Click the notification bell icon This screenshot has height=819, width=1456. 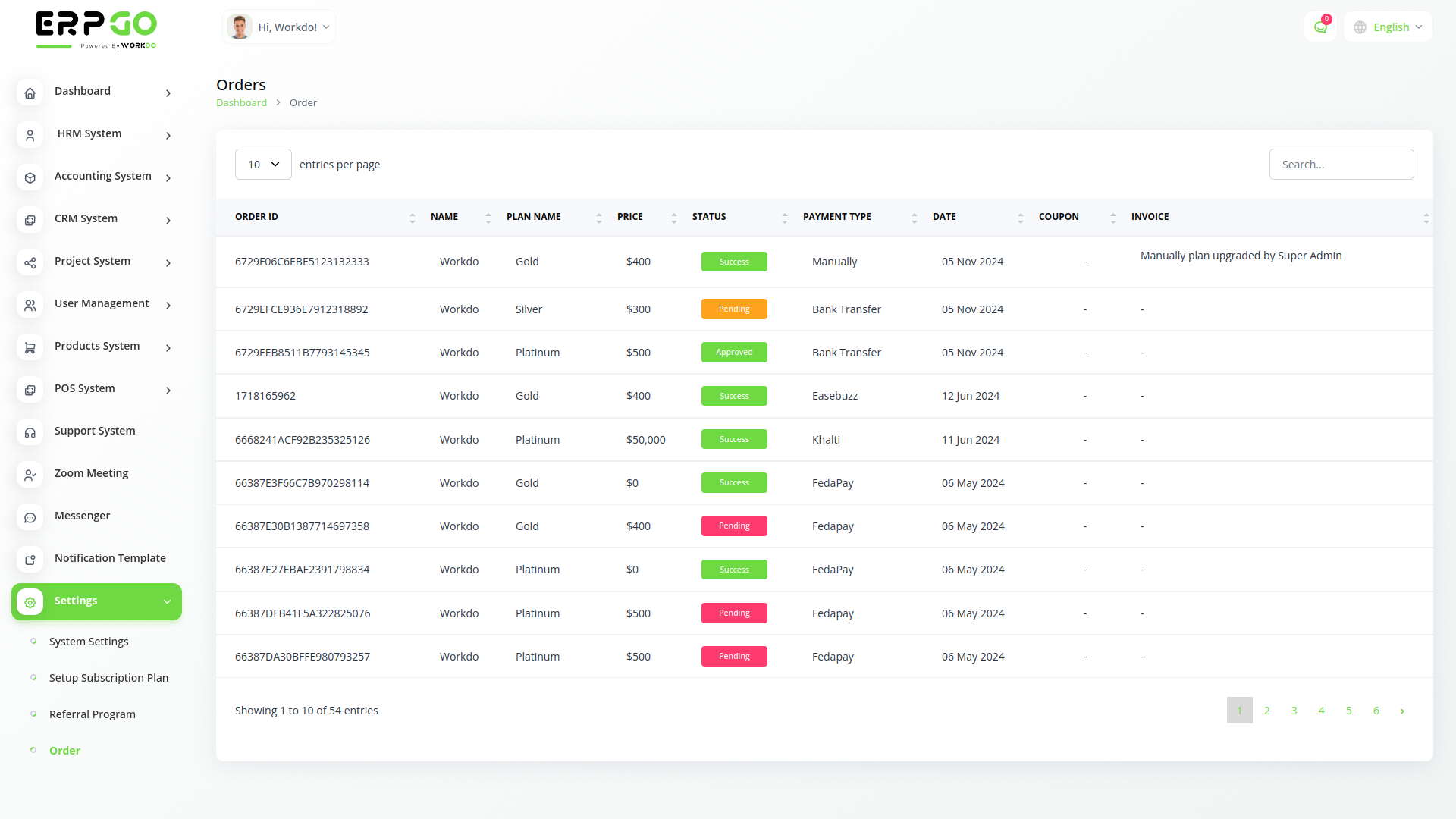point(1320,27)
